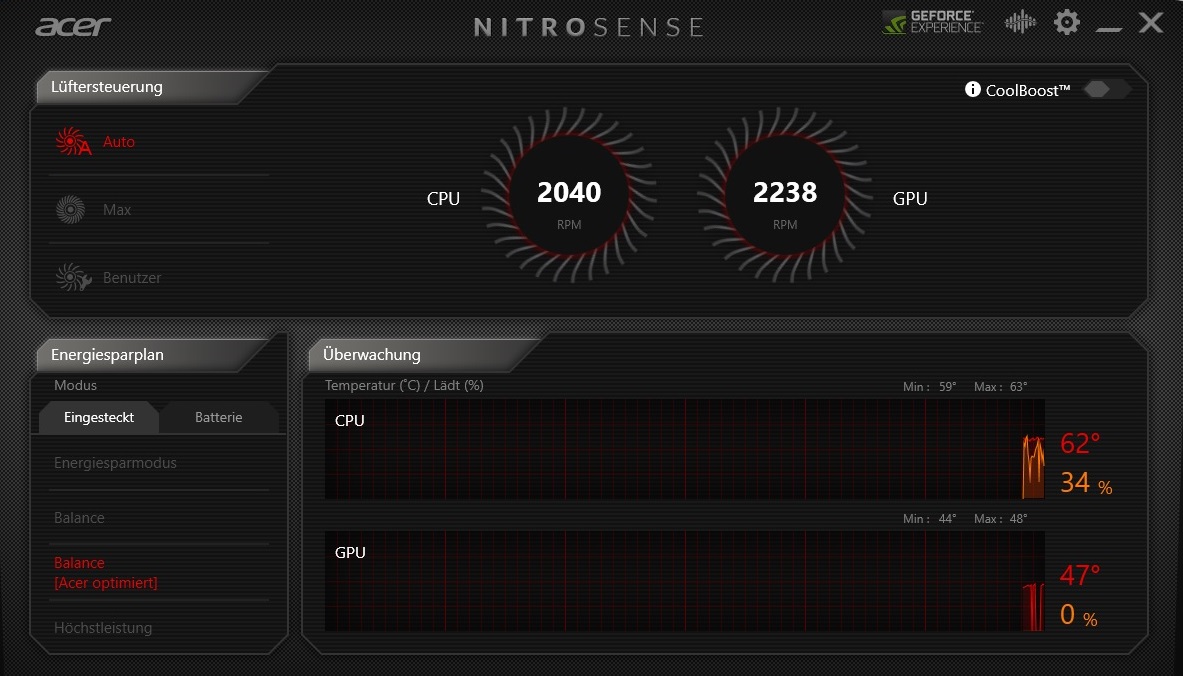Viewport: 1183px width, 676px height.
Task: Click the GPU Max: 48° reading
Action: [x=1000, y=518]
